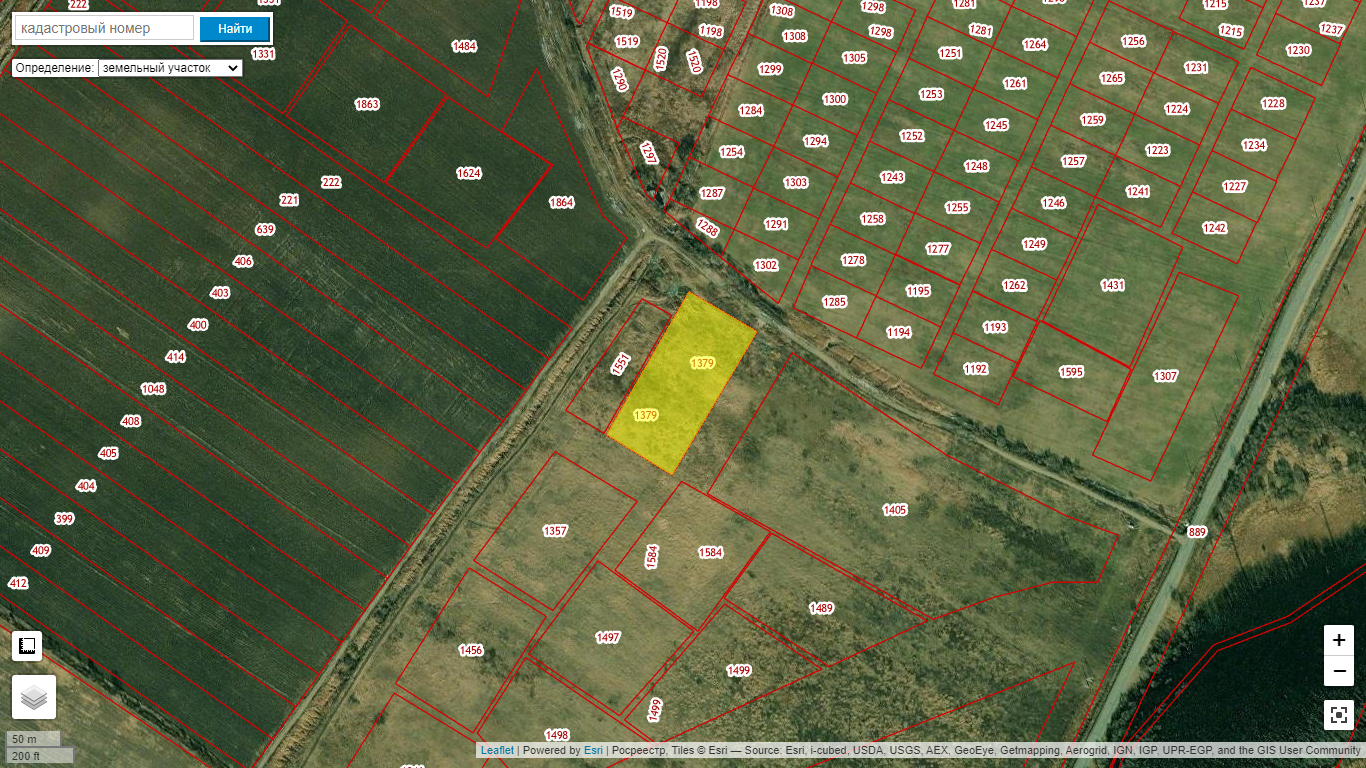Viewport: 1366px width, 768px height.
Task: Open the map layers switcher
Action: pyautogui.click(x=34, y=697)
